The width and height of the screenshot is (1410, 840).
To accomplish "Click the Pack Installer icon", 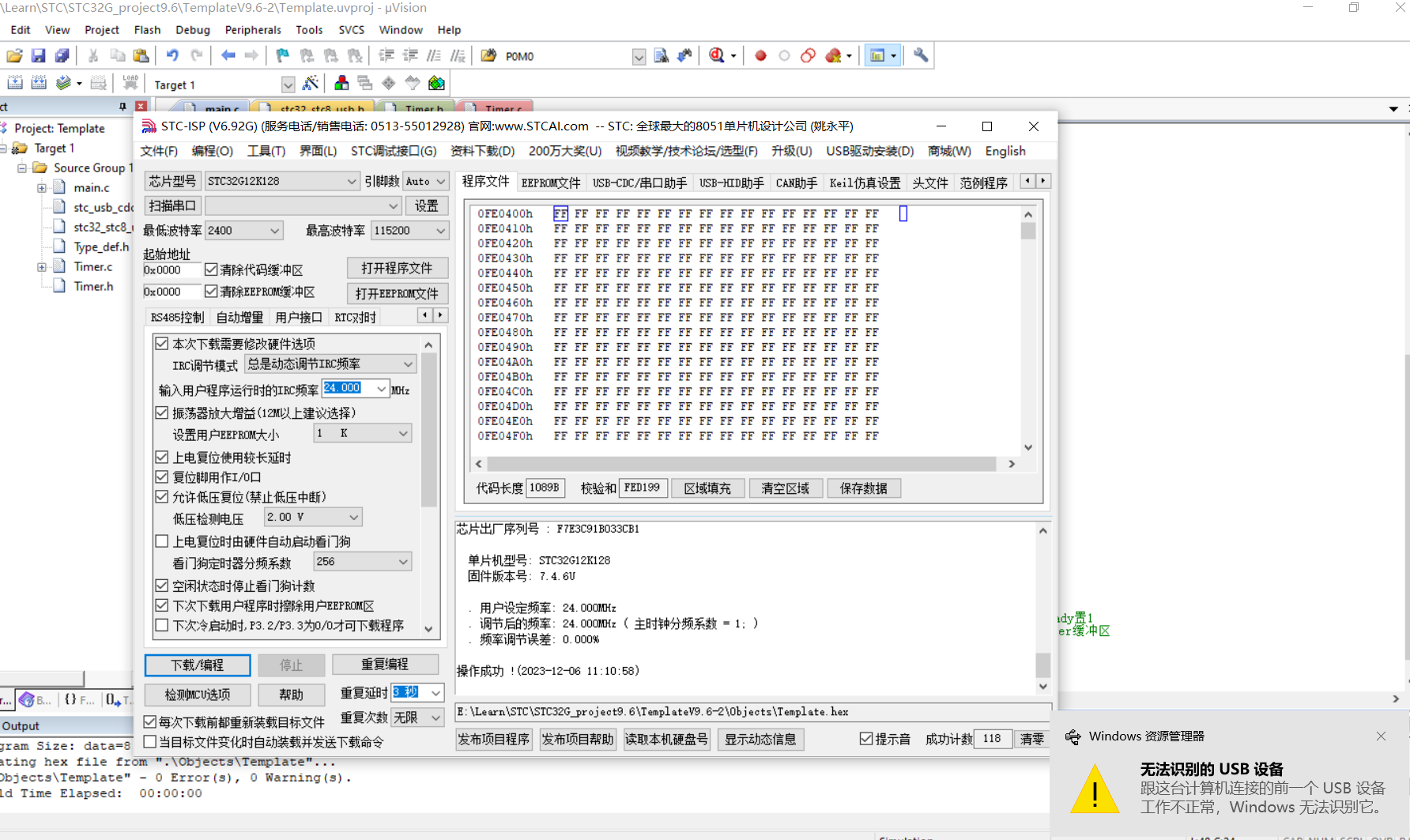I will (x=436, y=83).
